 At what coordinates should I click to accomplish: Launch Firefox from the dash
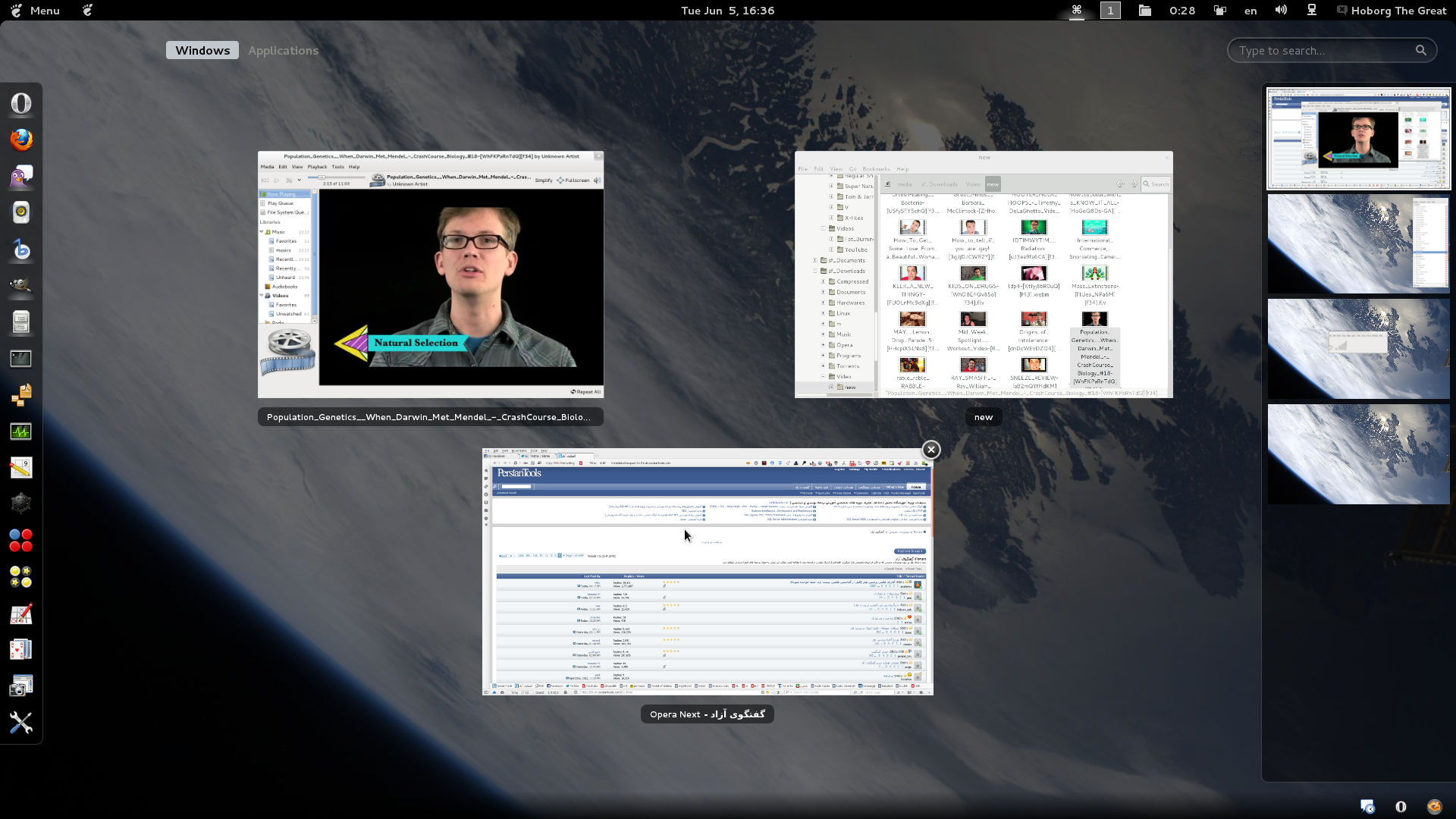click(x=21, y=140)
